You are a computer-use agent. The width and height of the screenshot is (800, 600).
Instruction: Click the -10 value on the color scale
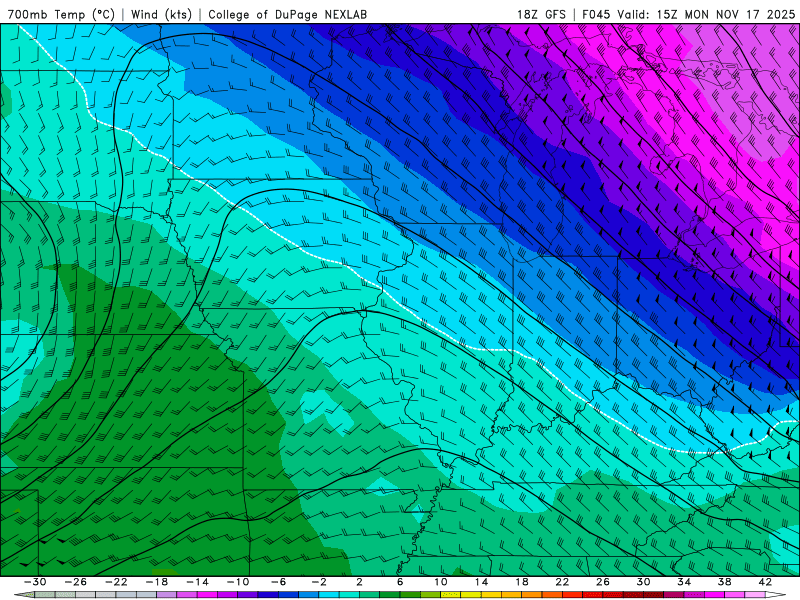pos(238,582)
